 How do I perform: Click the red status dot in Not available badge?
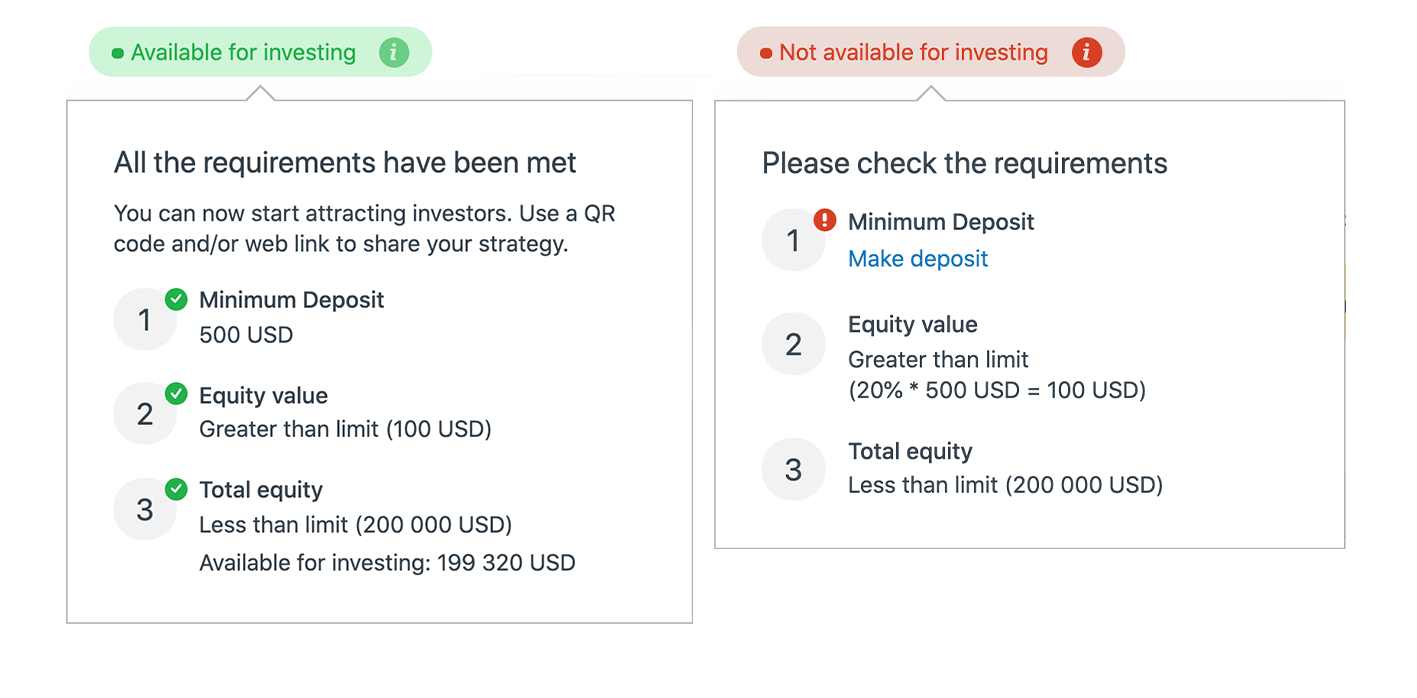[x=766, y=54]
